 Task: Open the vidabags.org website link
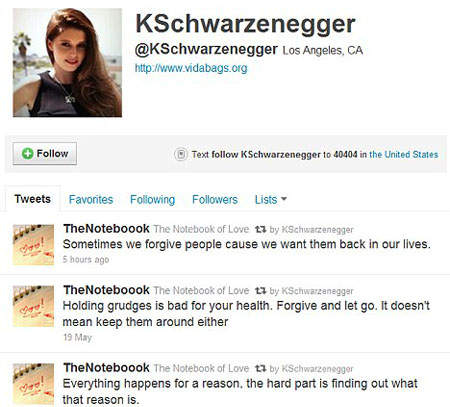click(x=191, y=68)
